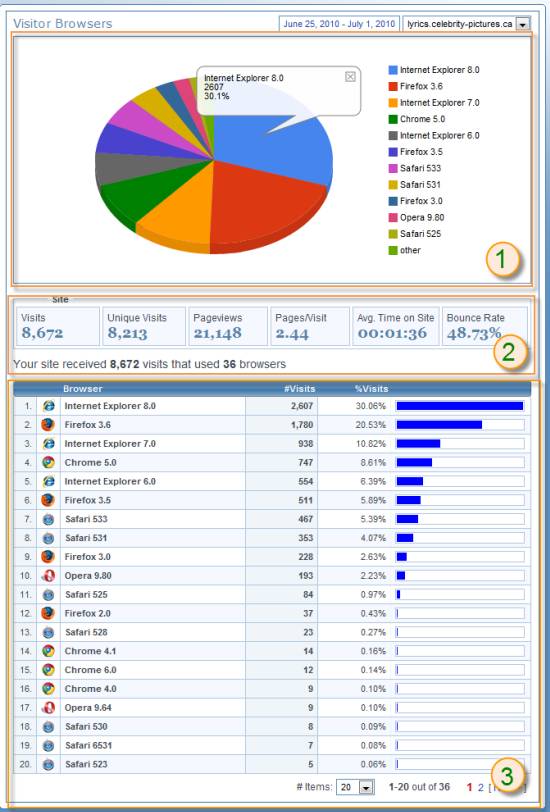Click the Firefox 3.5 legend swatch
The image size is (550, 812).
(x=393, y=152)
